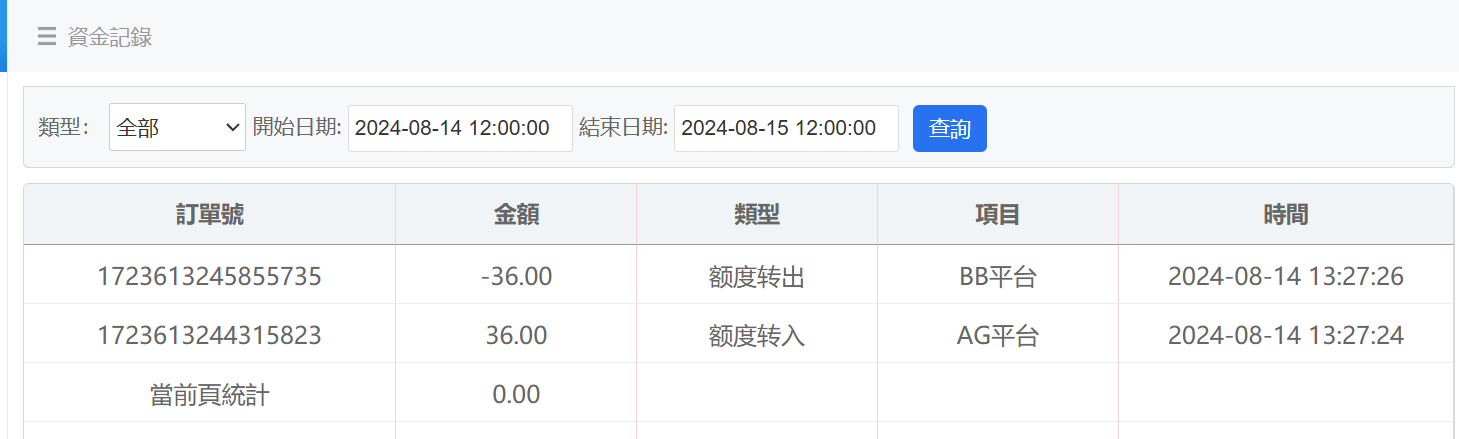Click the 额度转出 type cell

[757, 277]
